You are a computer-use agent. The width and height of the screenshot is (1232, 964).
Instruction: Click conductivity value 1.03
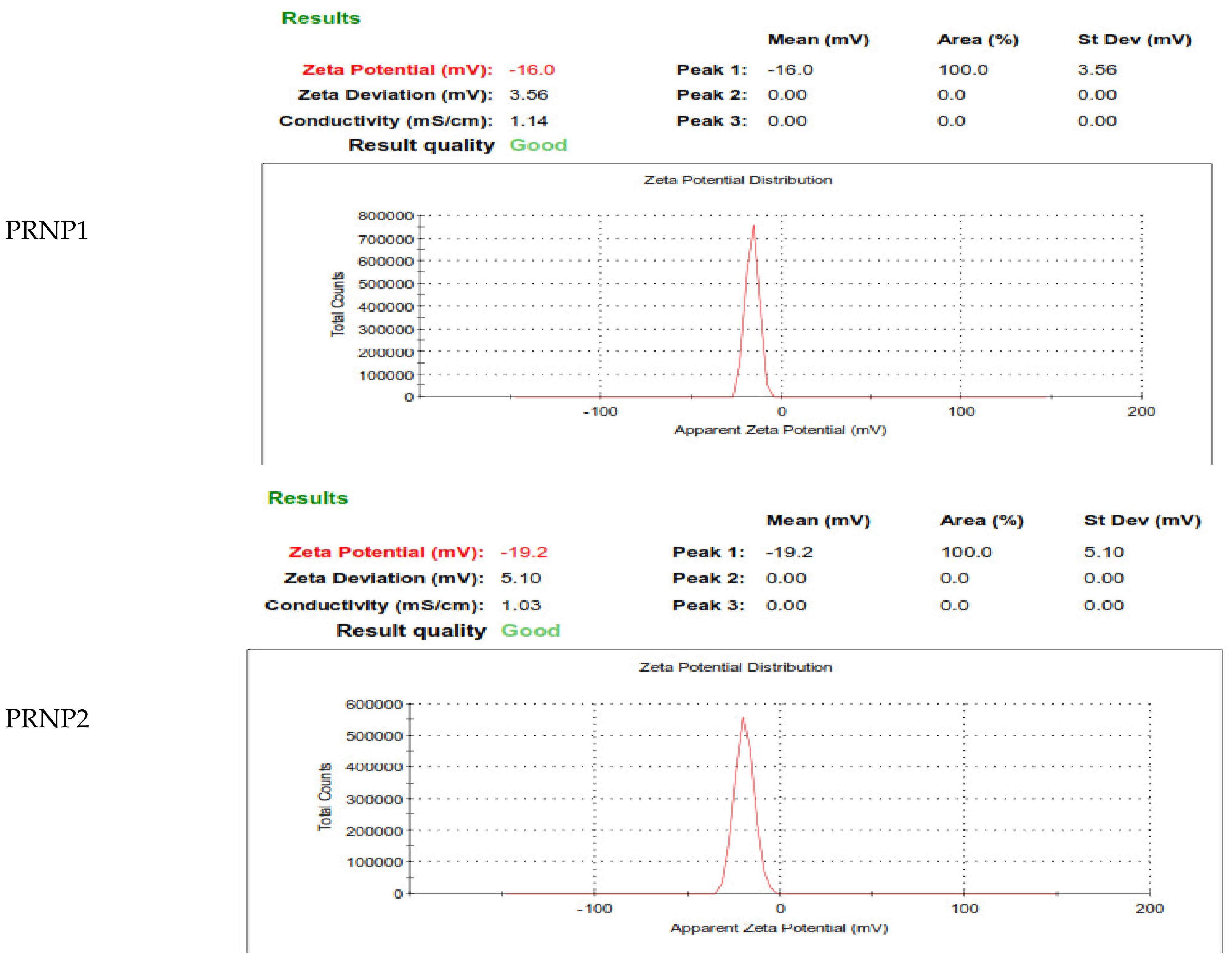(521, 606)
